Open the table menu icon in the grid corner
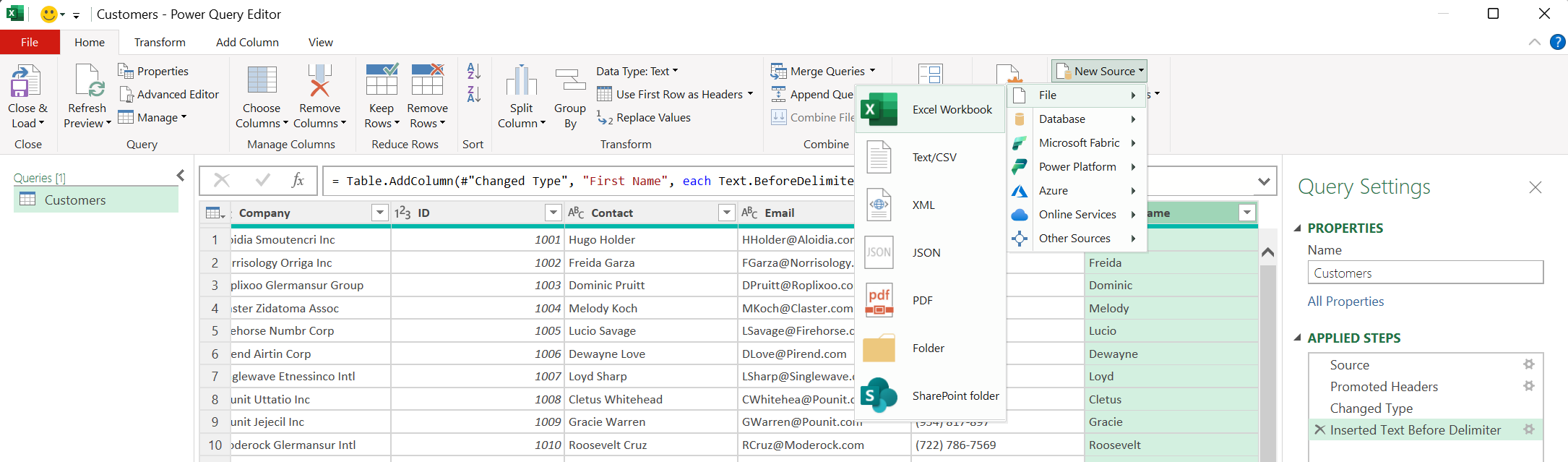Screen dimensions: 1568x462 tap(215, 213)
